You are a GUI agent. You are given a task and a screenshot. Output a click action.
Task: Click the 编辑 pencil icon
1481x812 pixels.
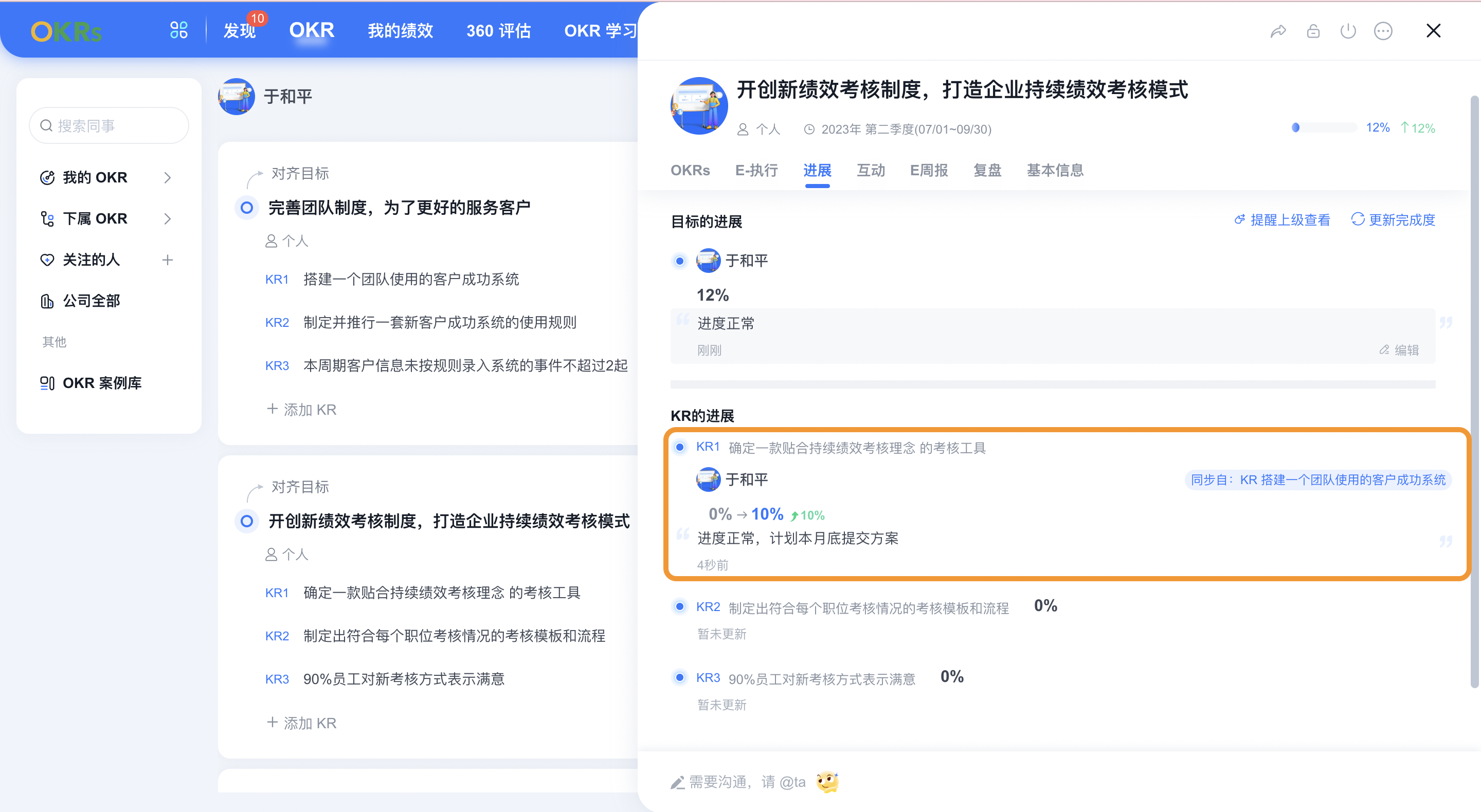click(x=1384, y=349)
